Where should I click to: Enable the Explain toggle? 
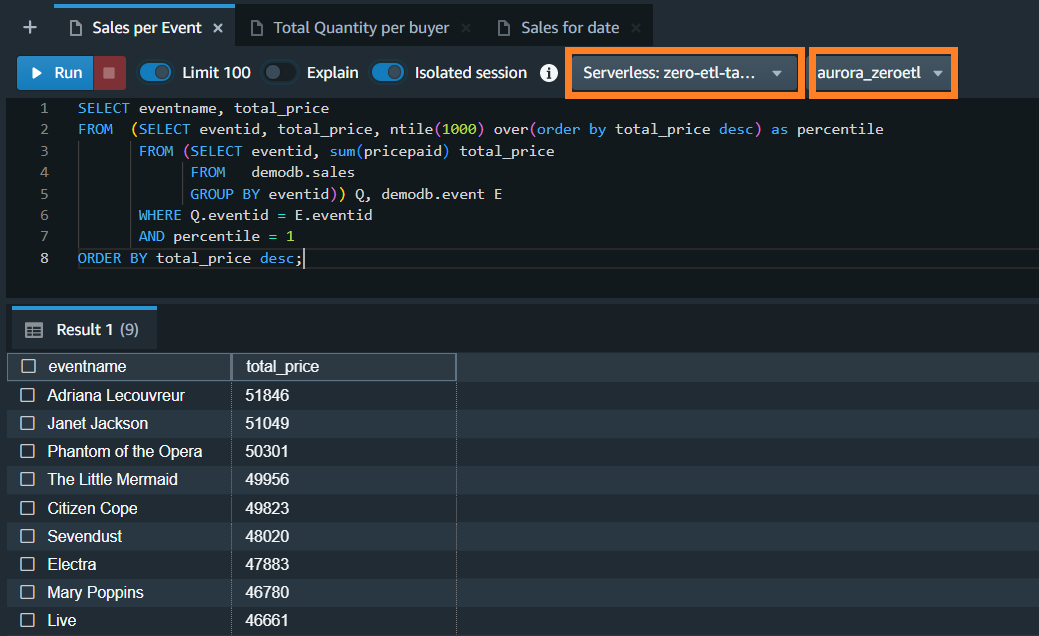point(280,73)
